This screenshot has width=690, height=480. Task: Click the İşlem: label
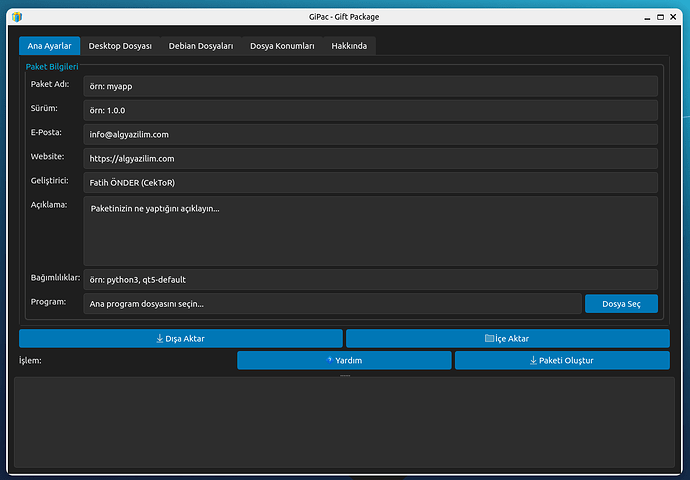30,360
